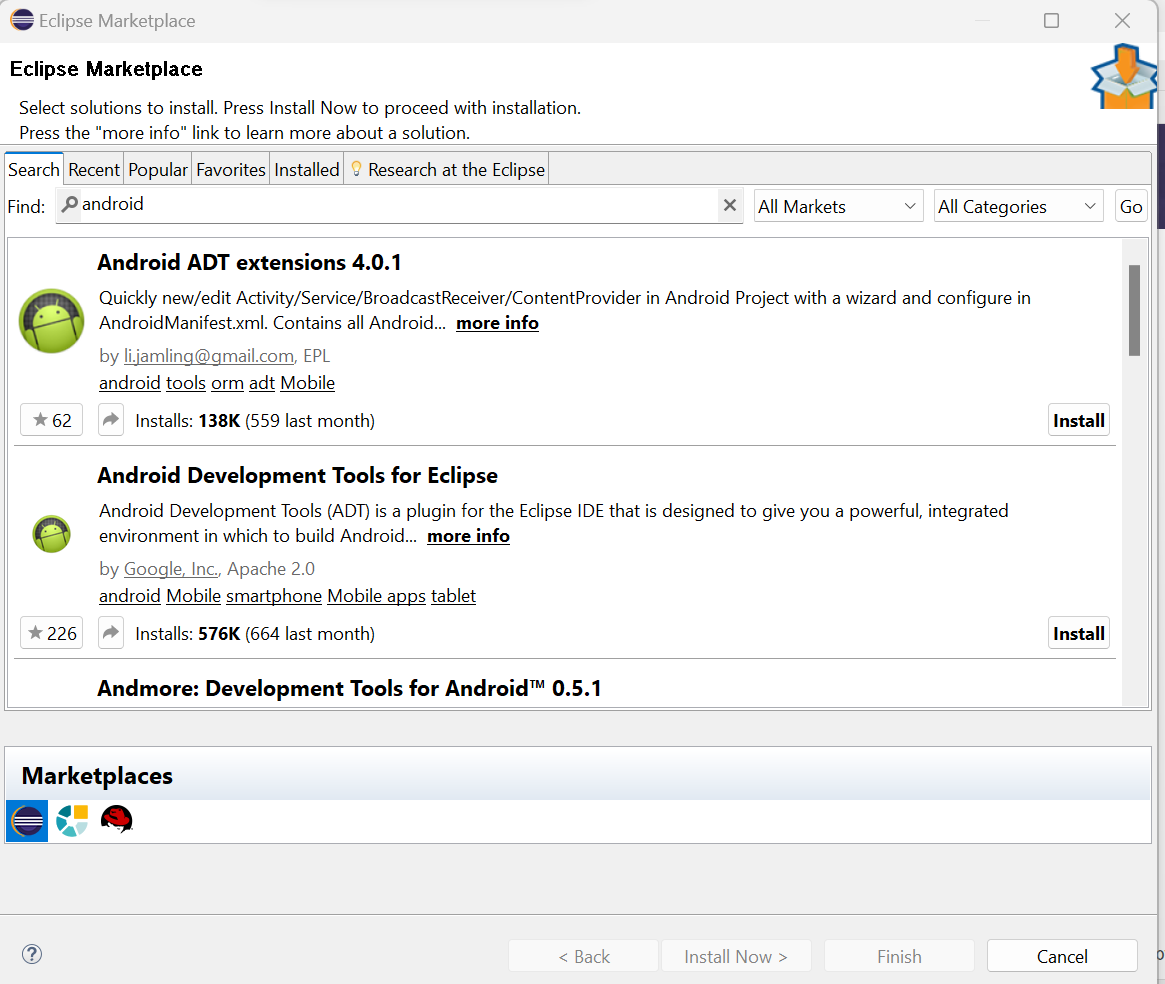Click the Android Development Tools robot logo
The height and width of the screenshot is (984, 1165).
(x=51, y=534)
